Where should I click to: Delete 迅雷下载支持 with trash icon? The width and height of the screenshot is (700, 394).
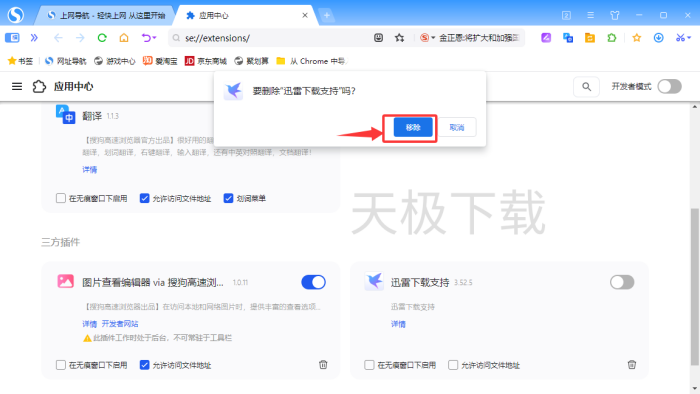pos(632,365)
